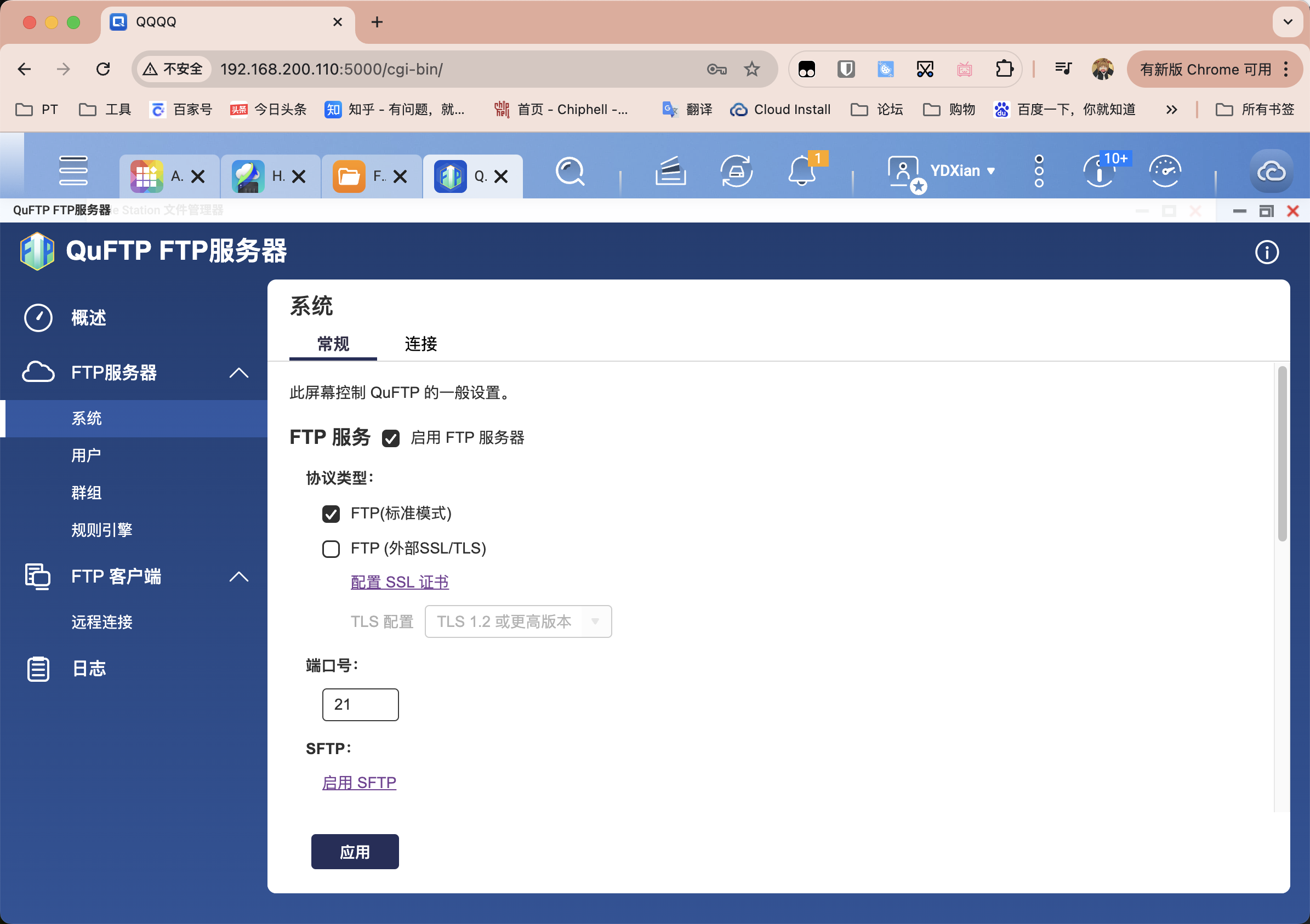
Task: Open Chrome media control icon
Action: [1063, 69]
